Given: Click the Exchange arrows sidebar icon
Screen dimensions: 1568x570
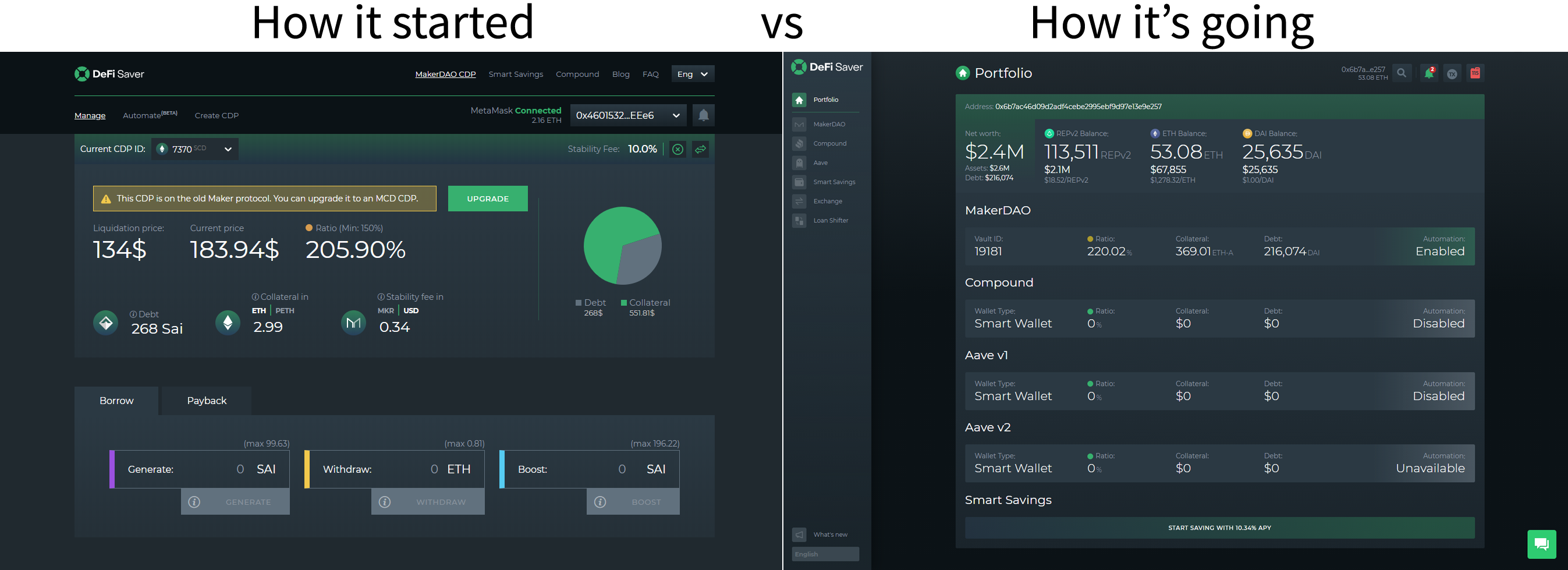Looking at the screenshot, I should pyautogui.click(x=799, y=201).
